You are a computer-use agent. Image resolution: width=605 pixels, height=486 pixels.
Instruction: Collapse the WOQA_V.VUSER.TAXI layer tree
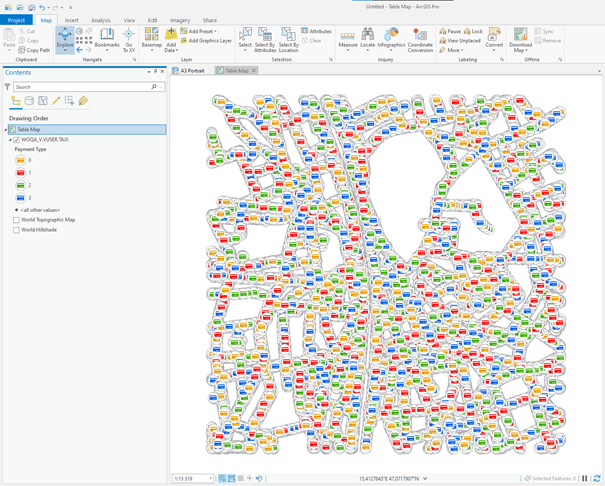(9, 140)
